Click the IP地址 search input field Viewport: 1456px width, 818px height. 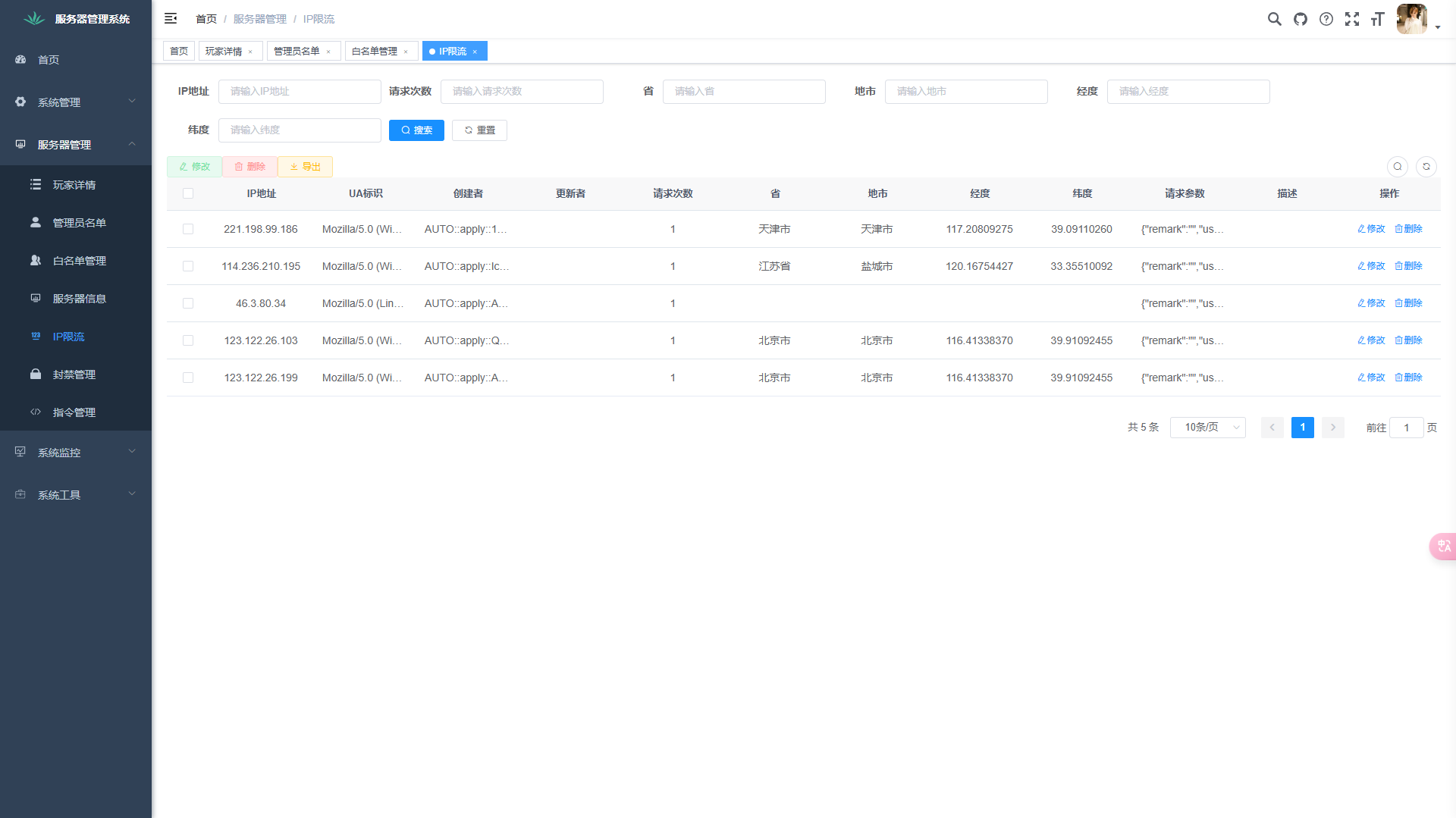(300, 92)
